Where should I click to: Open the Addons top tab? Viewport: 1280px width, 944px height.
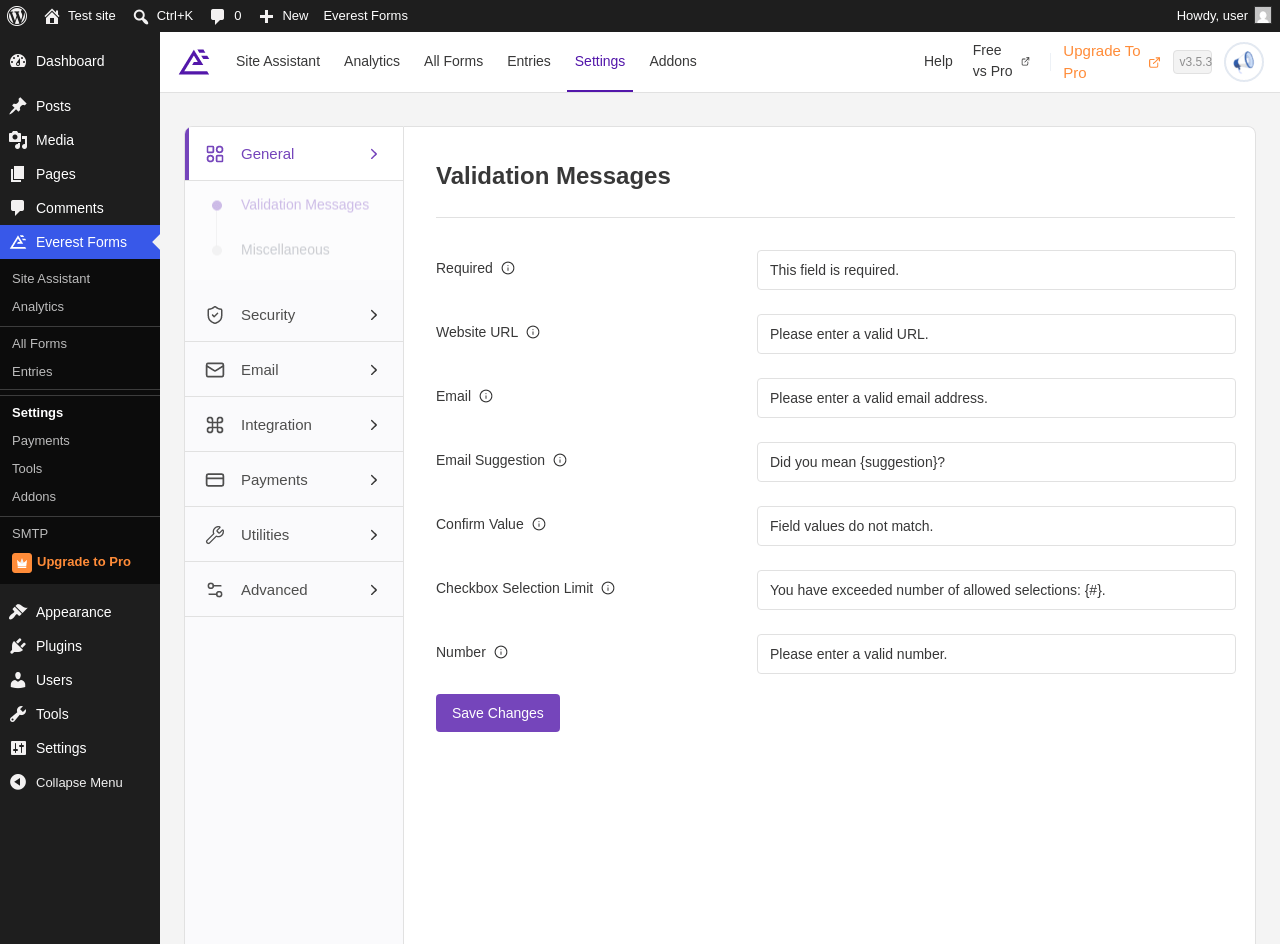[x=673, y=61]
